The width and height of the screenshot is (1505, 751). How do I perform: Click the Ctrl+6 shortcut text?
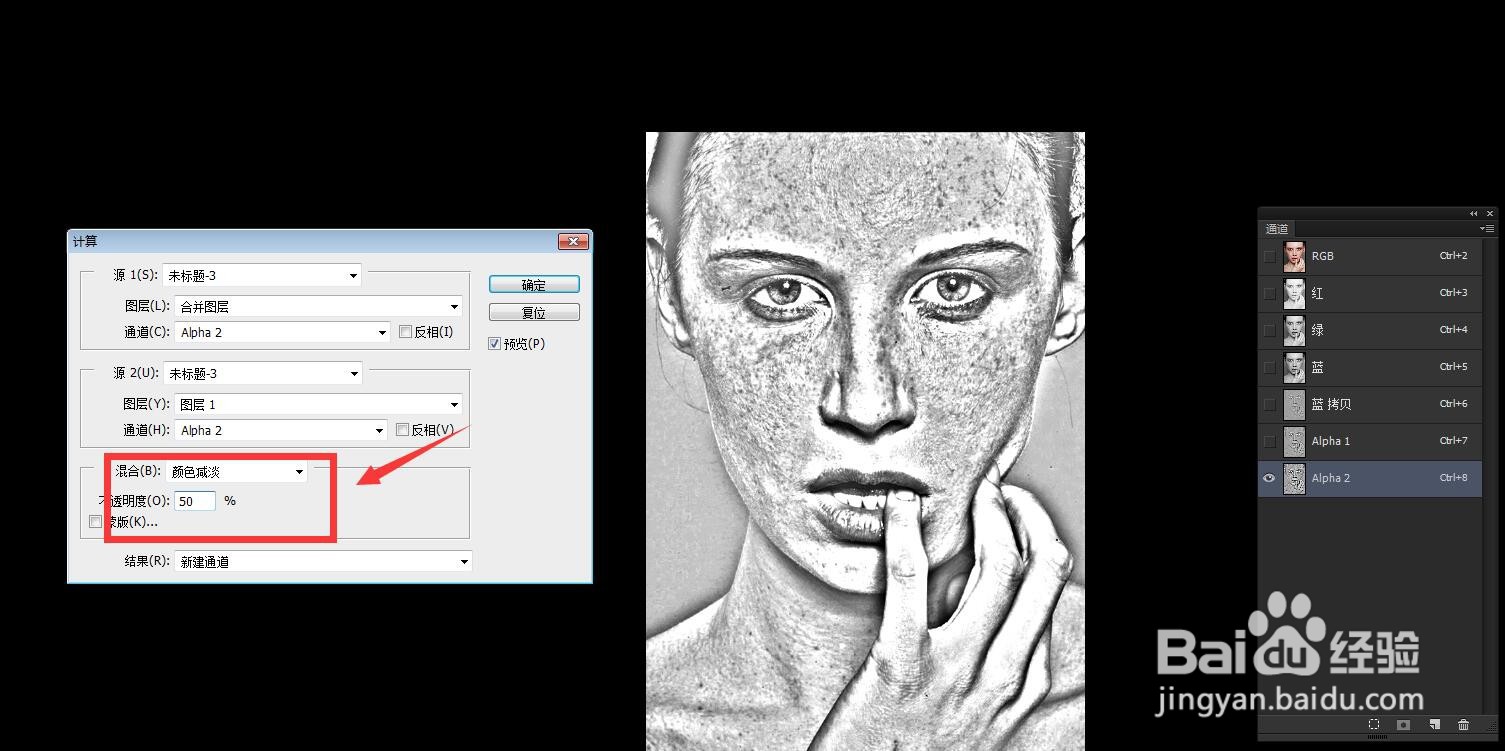coord(1453,404)
